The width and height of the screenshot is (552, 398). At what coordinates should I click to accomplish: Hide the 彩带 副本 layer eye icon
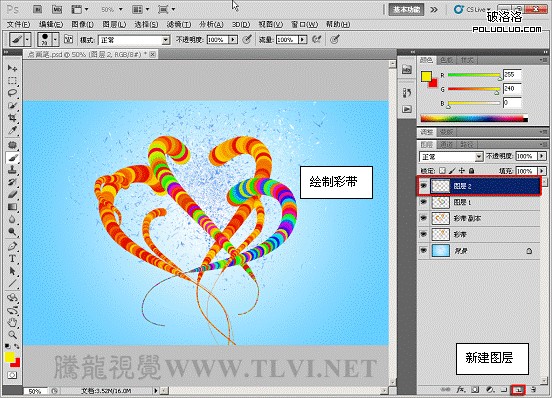pyautogui.click(x=424, y=218)
